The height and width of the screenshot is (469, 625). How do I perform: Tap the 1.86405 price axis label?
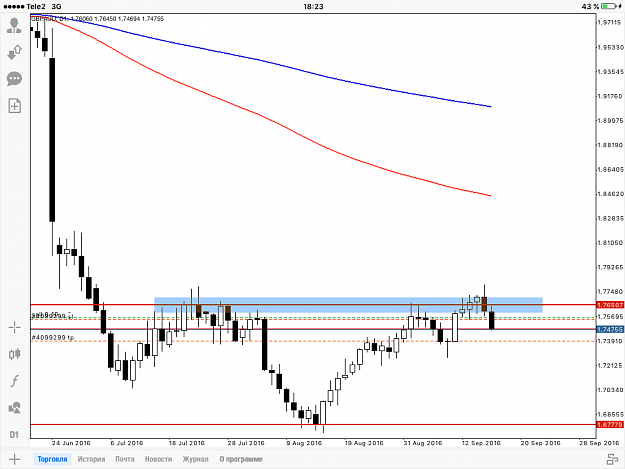pyautogui.click(x=610, y=169)
